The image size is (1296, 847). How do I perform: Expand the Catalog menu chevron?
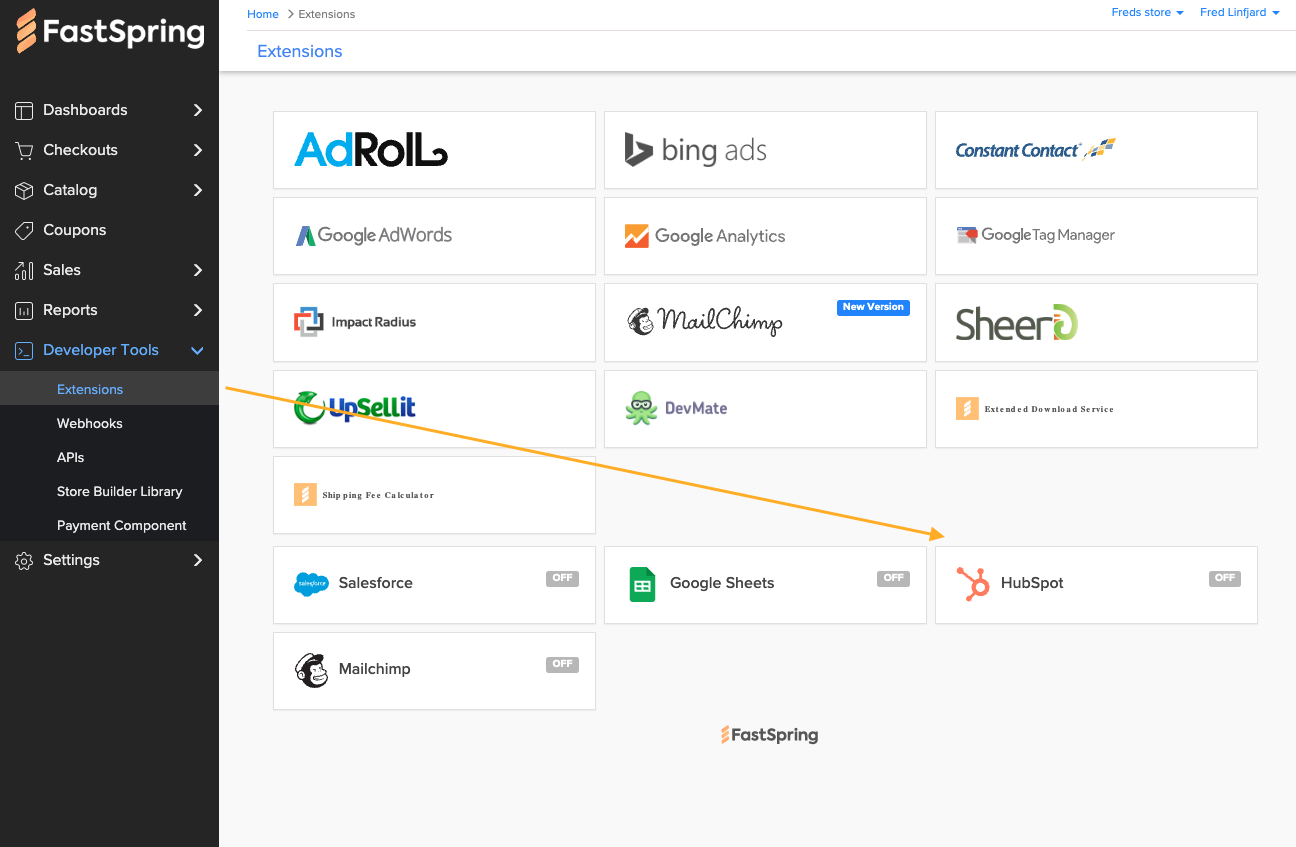pos(197,190)
